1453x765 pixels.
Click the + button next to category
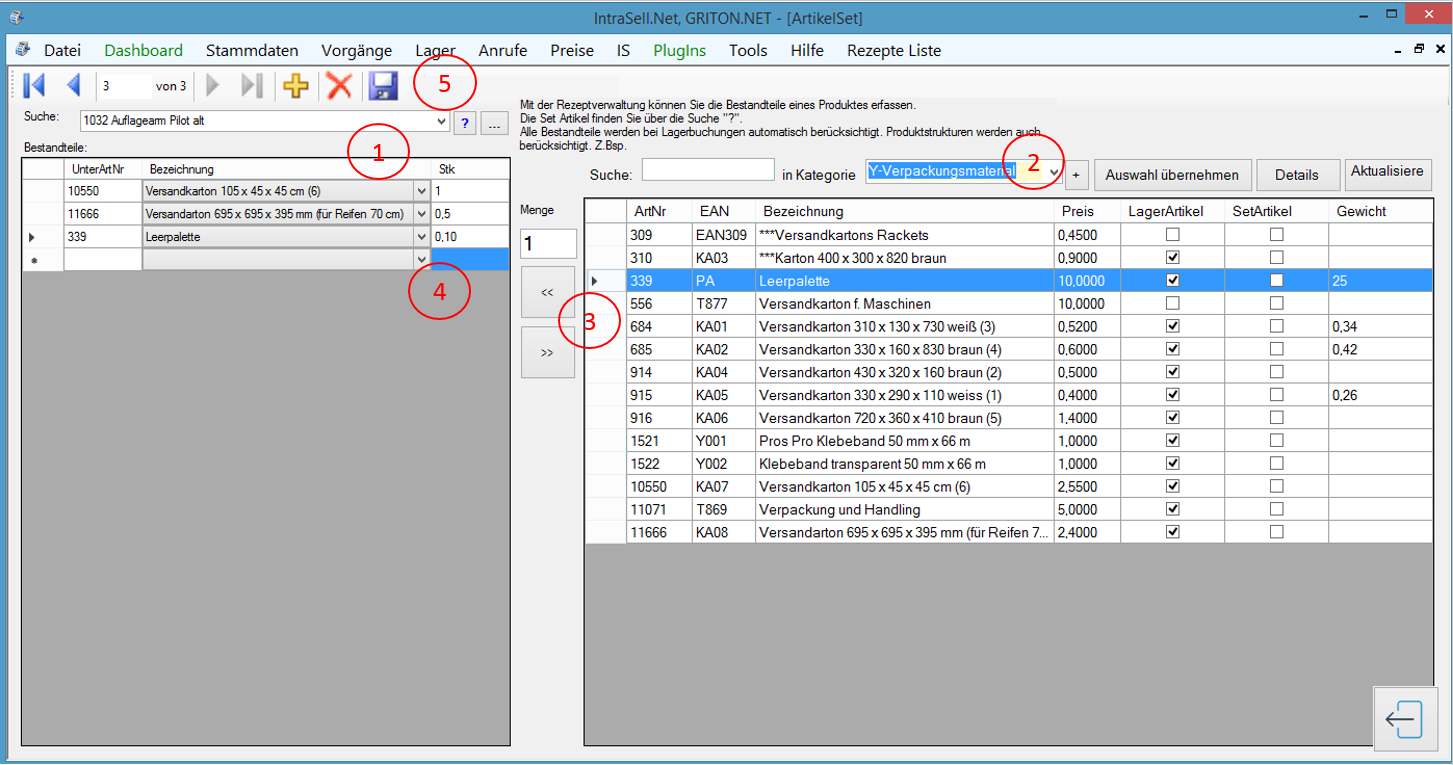click(1076, 174)
